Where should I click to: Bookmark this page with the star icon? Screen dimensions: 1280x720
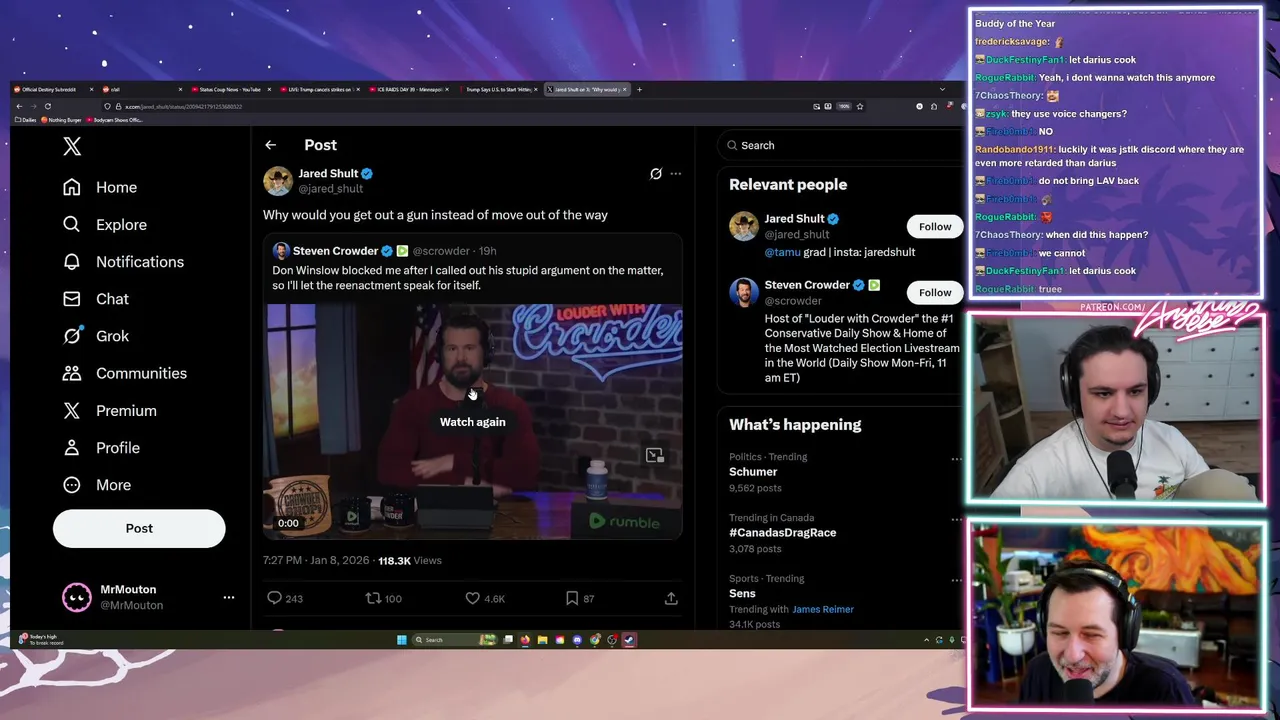coord(859,106)
